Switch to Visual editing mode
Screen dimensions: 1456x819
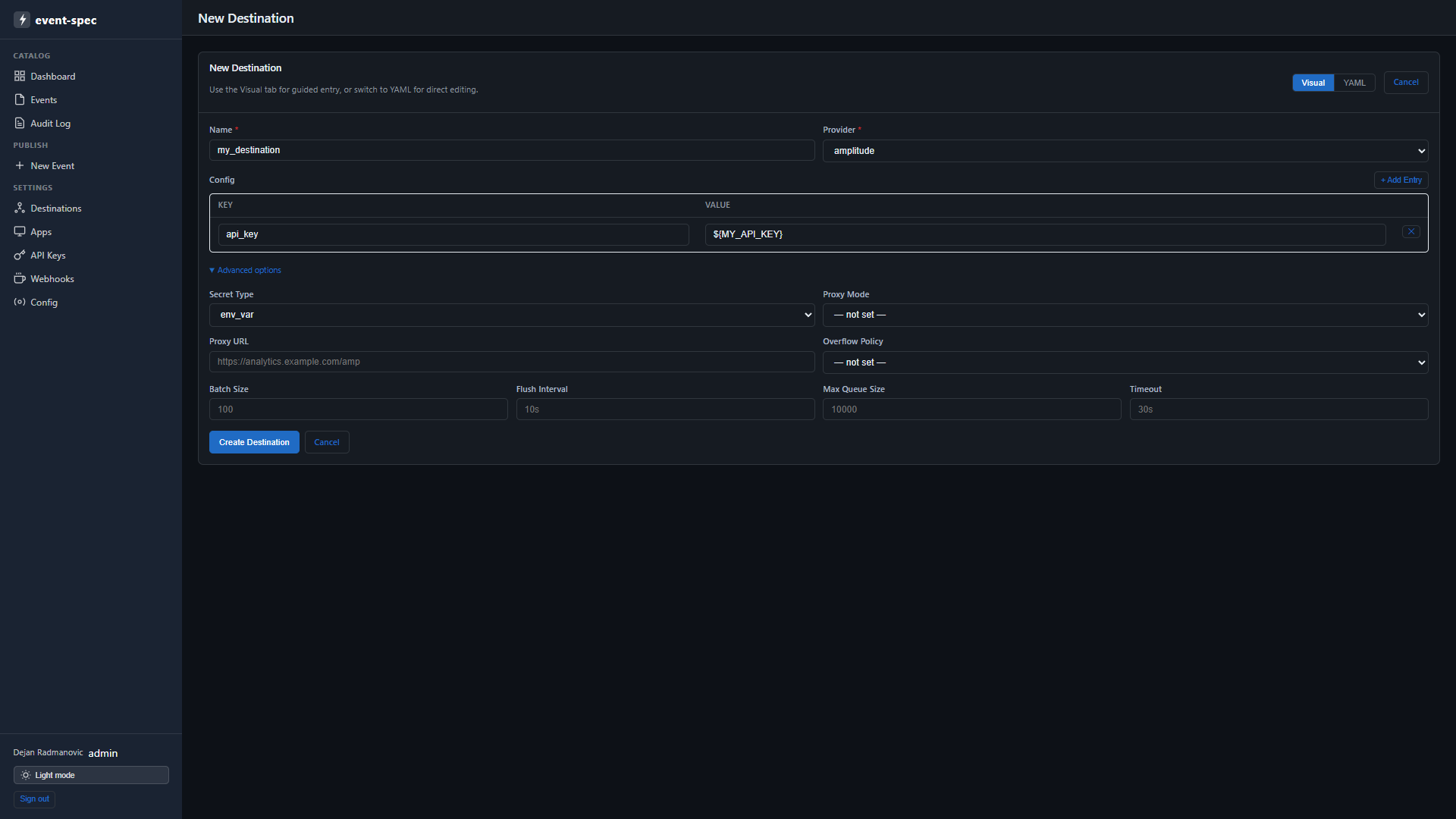pos(1313,83)
